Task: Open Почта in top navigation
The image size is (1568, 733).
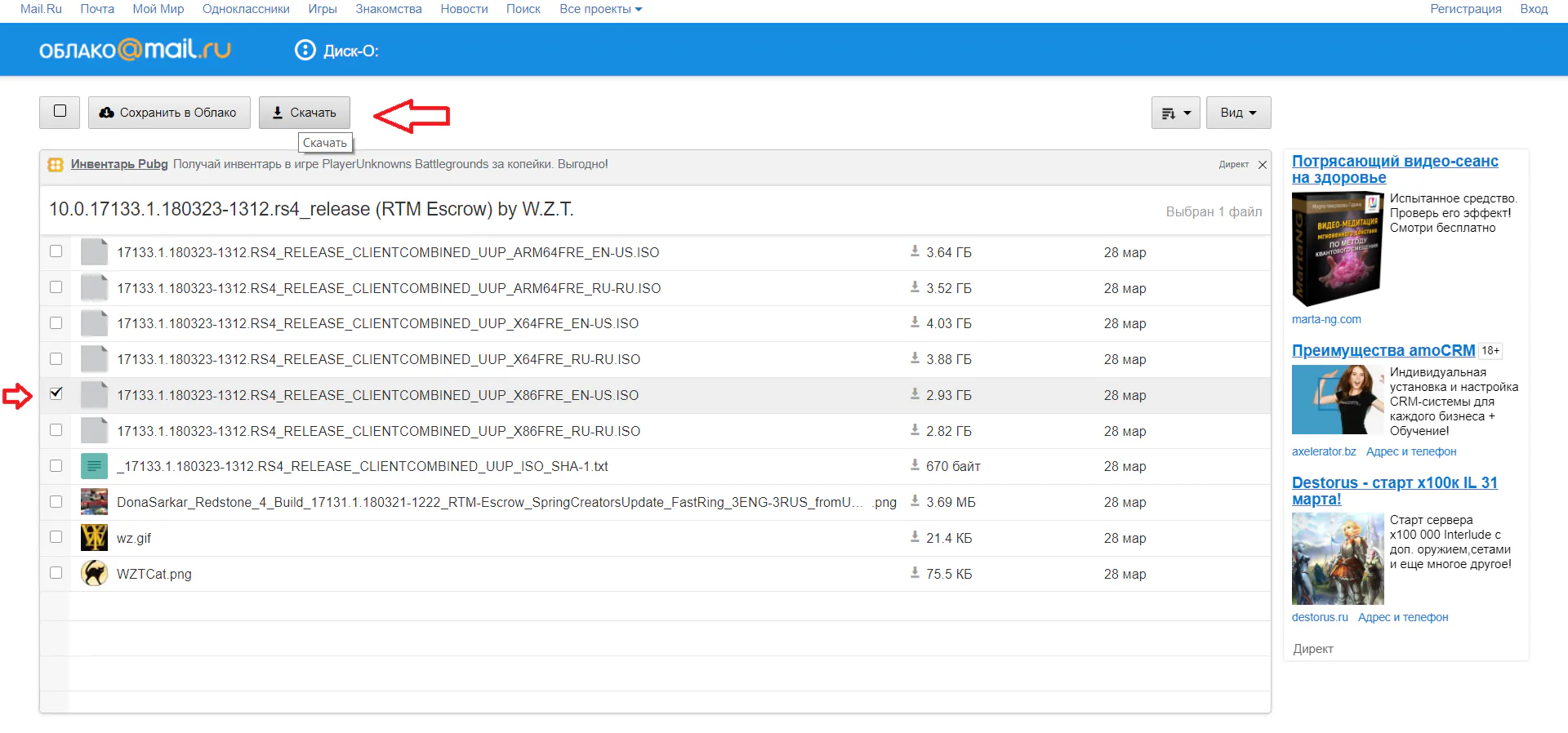Action: pyautogui.click(x=97, y=9)
